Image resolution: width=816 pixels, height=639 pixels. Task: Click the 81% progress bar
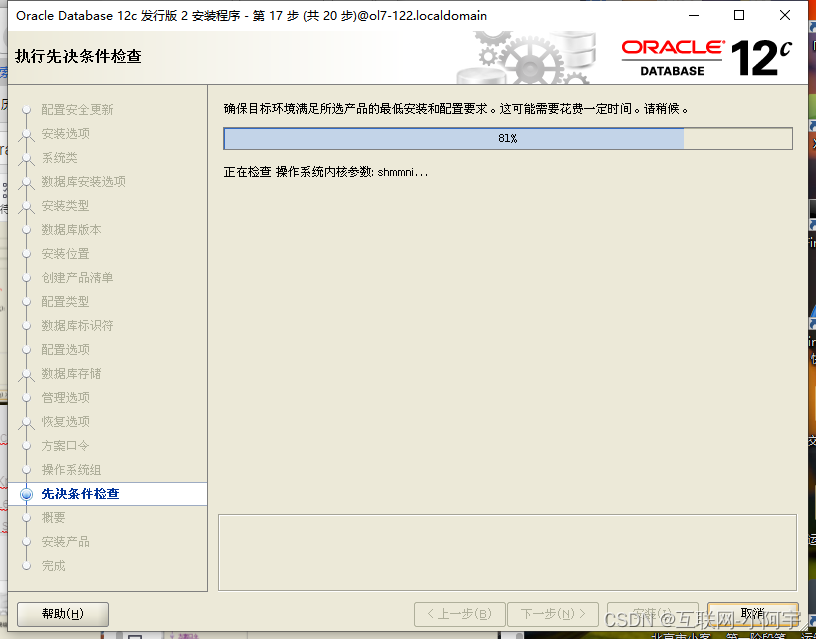(508, 138)
